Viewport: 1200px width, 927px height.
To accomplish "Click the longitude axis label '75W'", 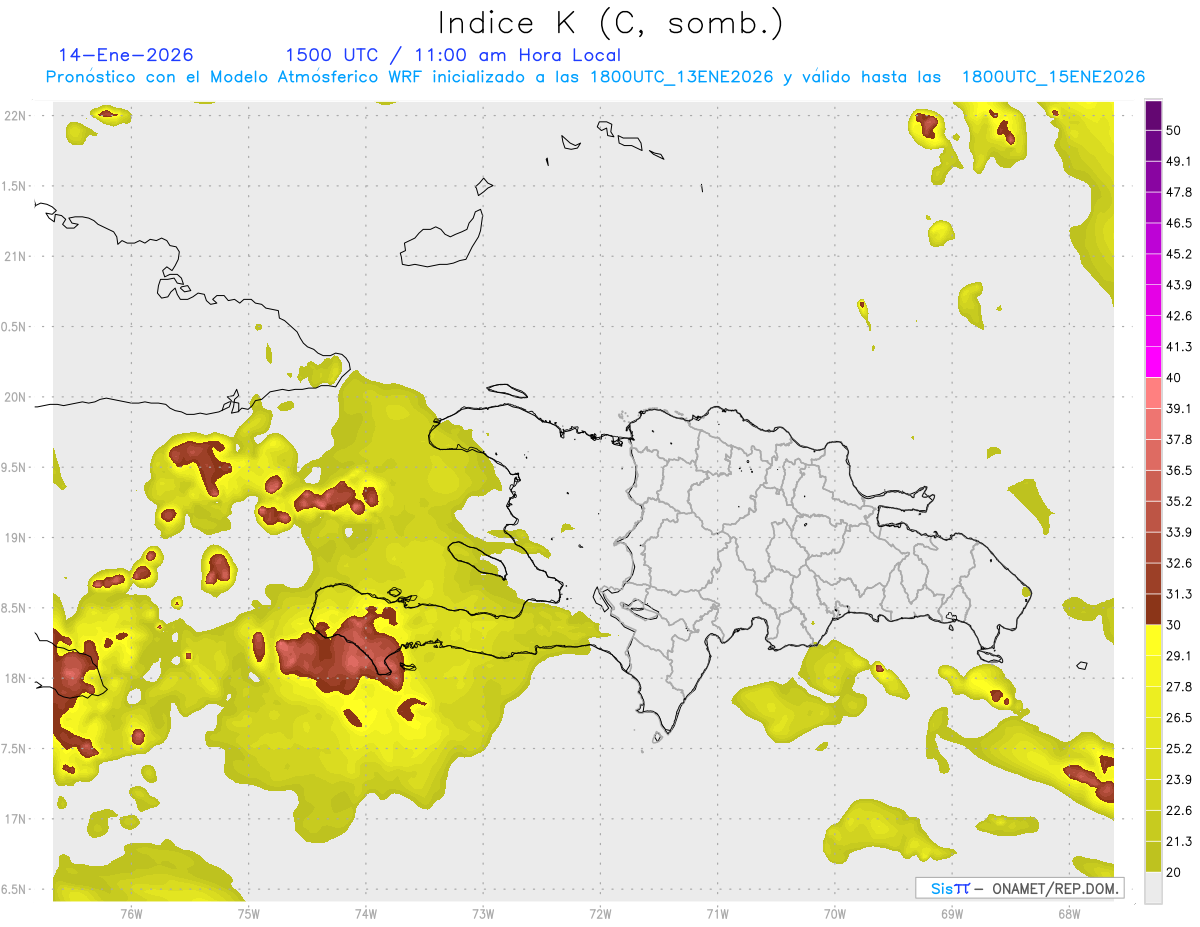I will 249,913.
